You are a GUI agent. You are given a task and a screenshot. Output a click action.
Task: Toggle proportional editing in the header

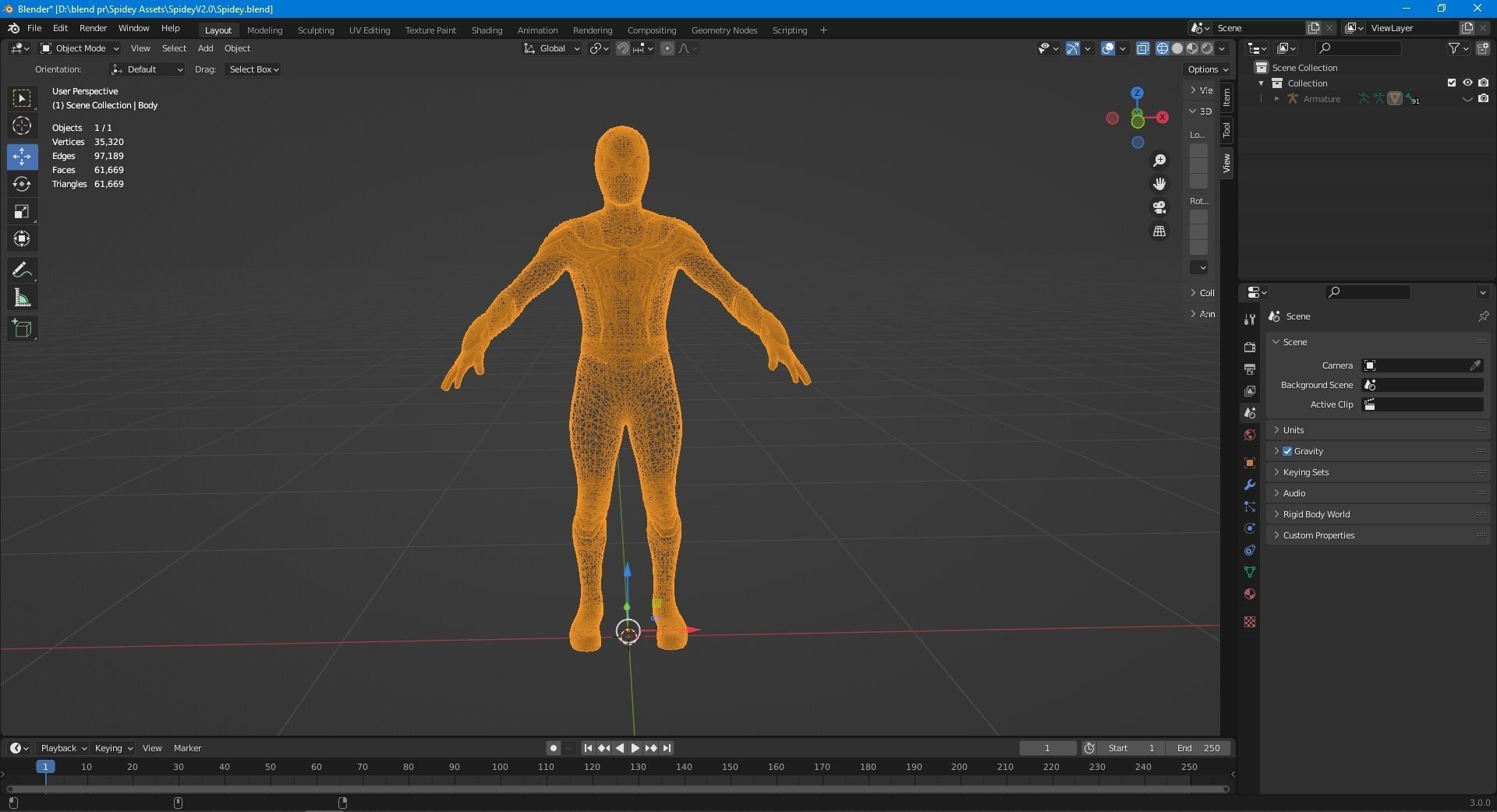pos(667,48)
